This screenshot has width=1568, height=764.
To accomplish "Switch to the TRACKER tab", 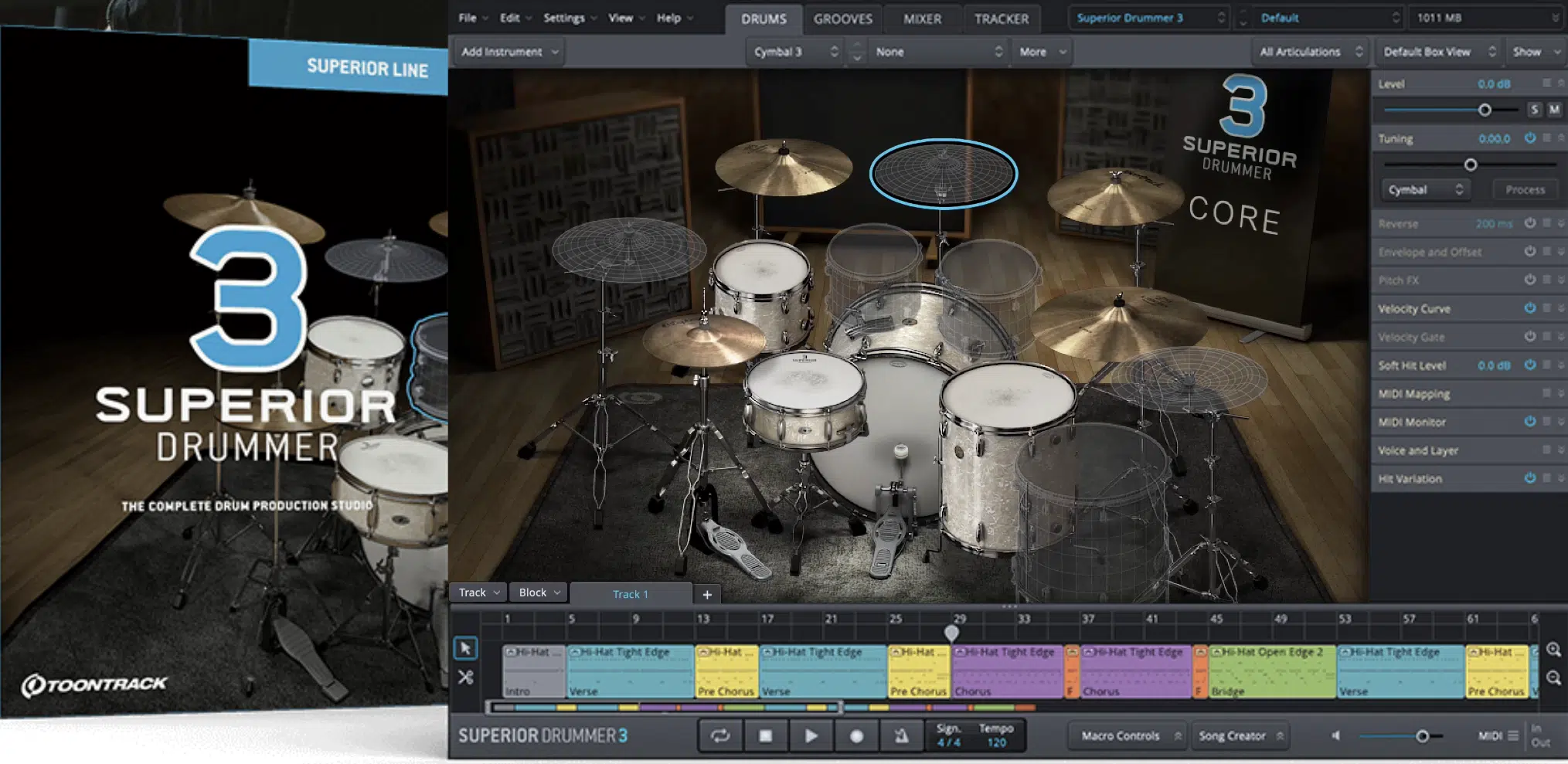I will click(x=1002, y=19).
